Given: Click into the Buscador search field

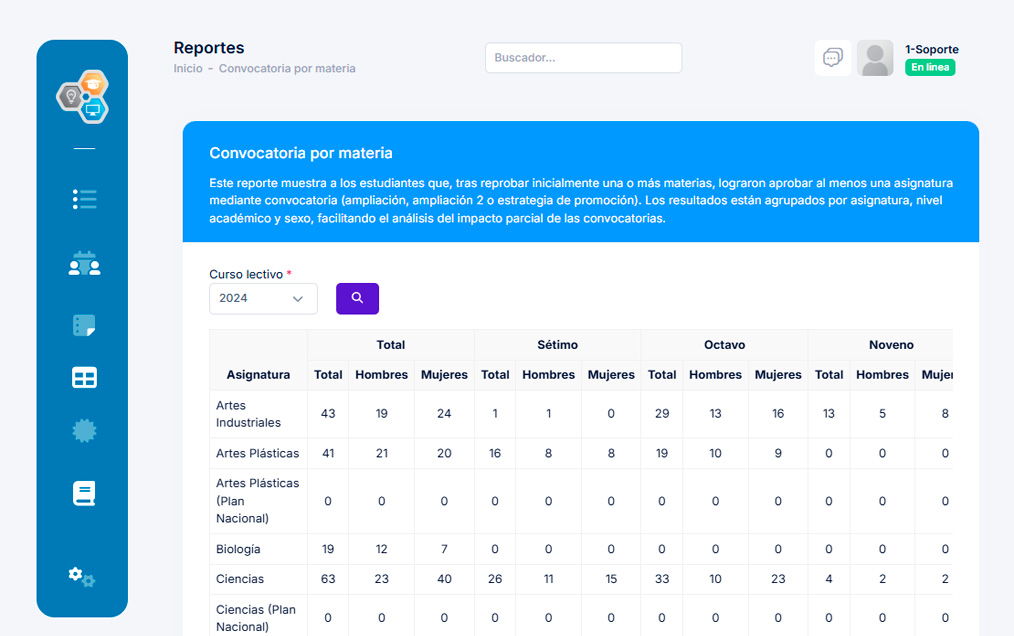Looking at the screenshot, I should coord(583,58).
